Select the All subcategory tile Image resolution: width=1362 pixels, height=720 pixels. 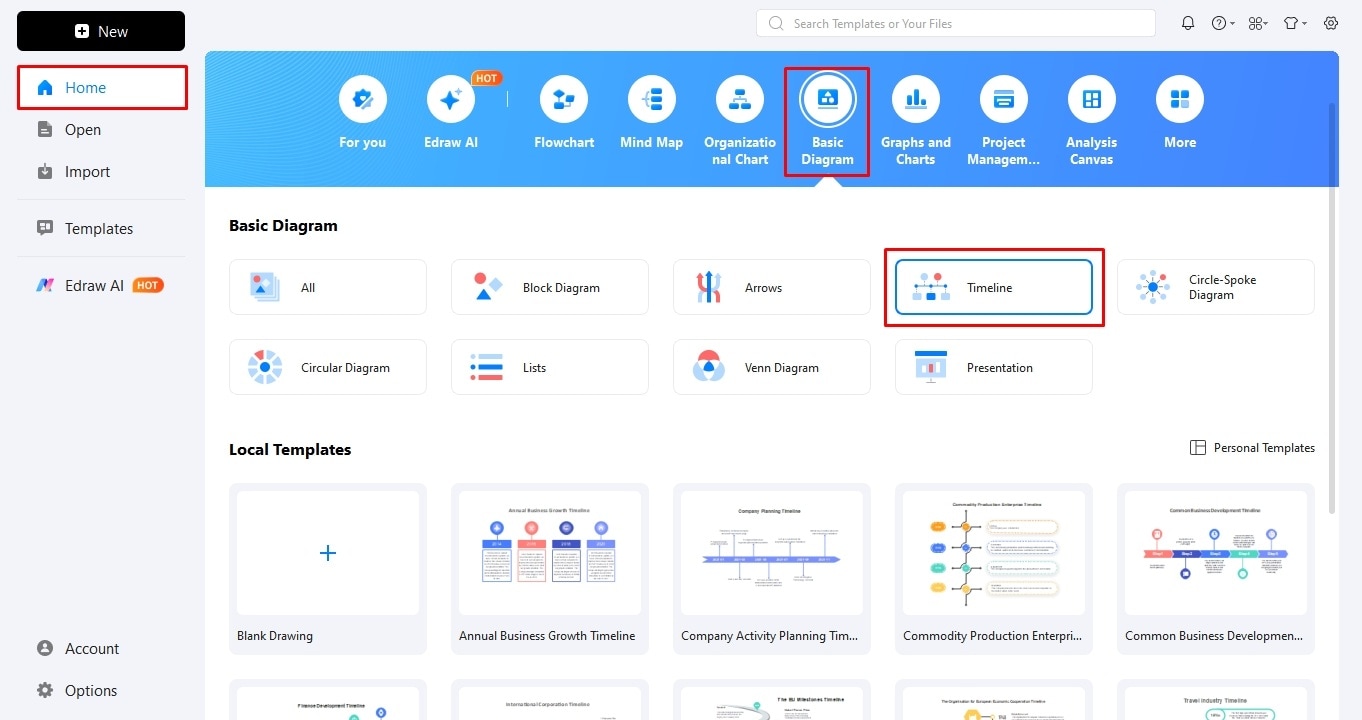328,287
